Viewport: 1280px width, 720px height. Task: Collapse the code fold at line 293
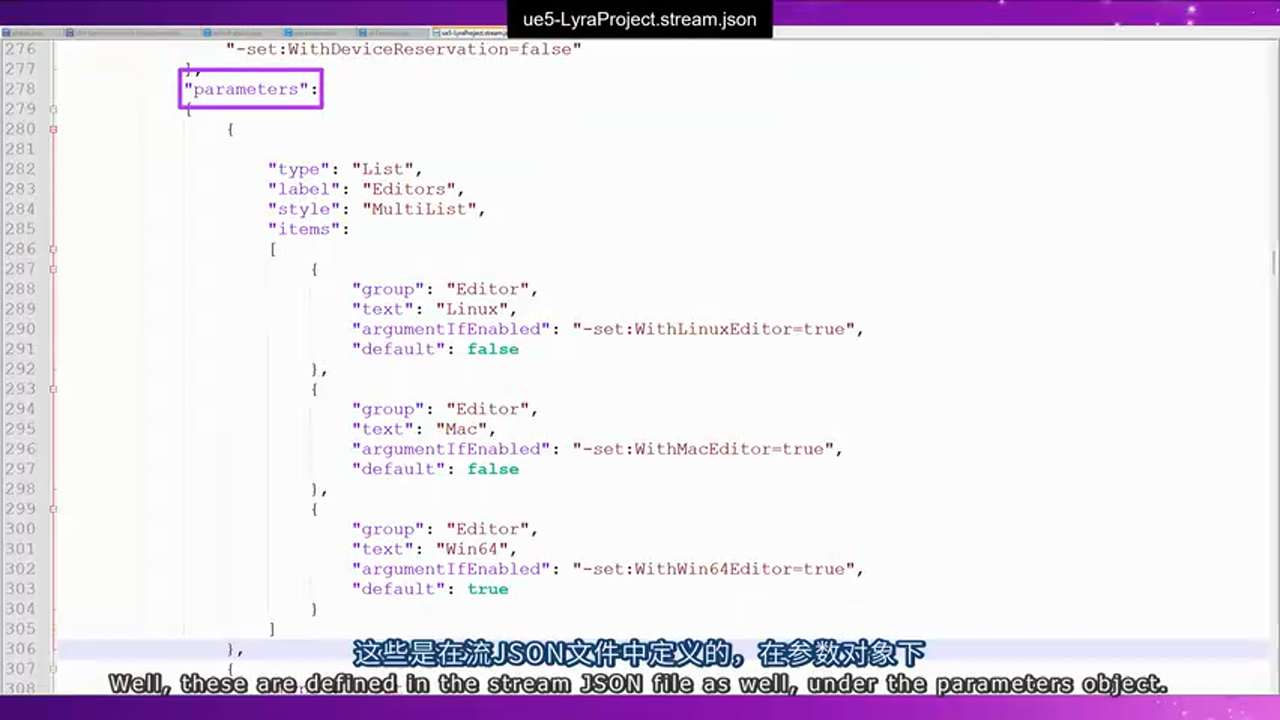(52, 388)
